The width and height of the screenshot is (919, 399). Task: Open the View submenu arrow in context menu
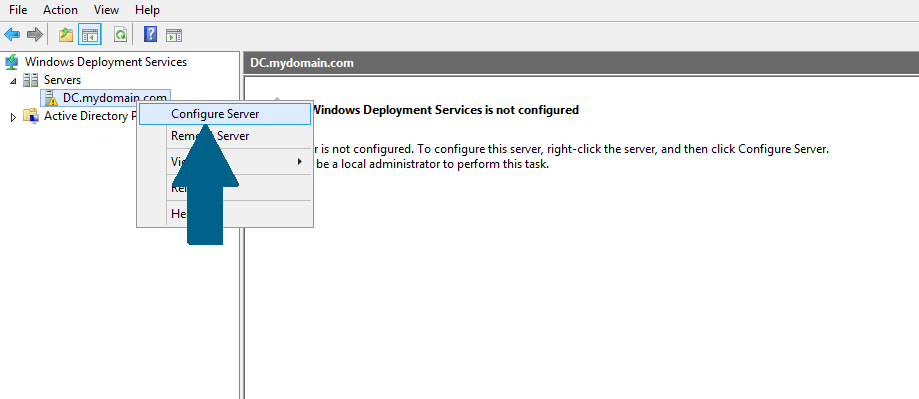coord(300,161)
